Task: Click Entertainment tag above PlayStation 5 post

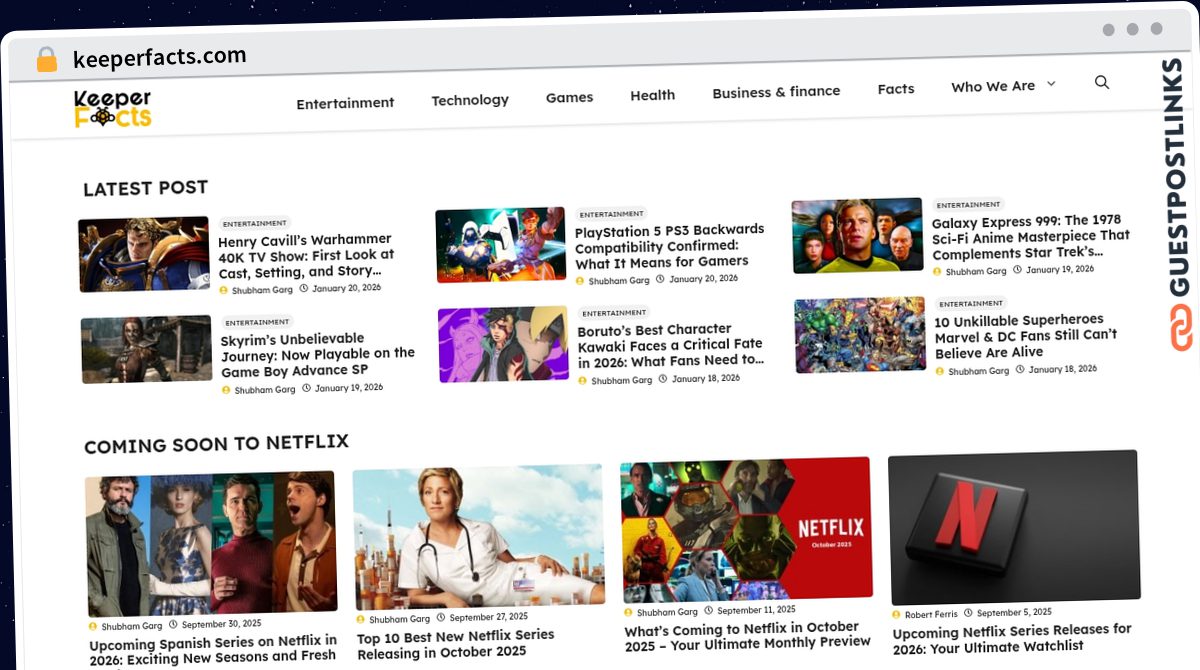Action: point(611,213)
